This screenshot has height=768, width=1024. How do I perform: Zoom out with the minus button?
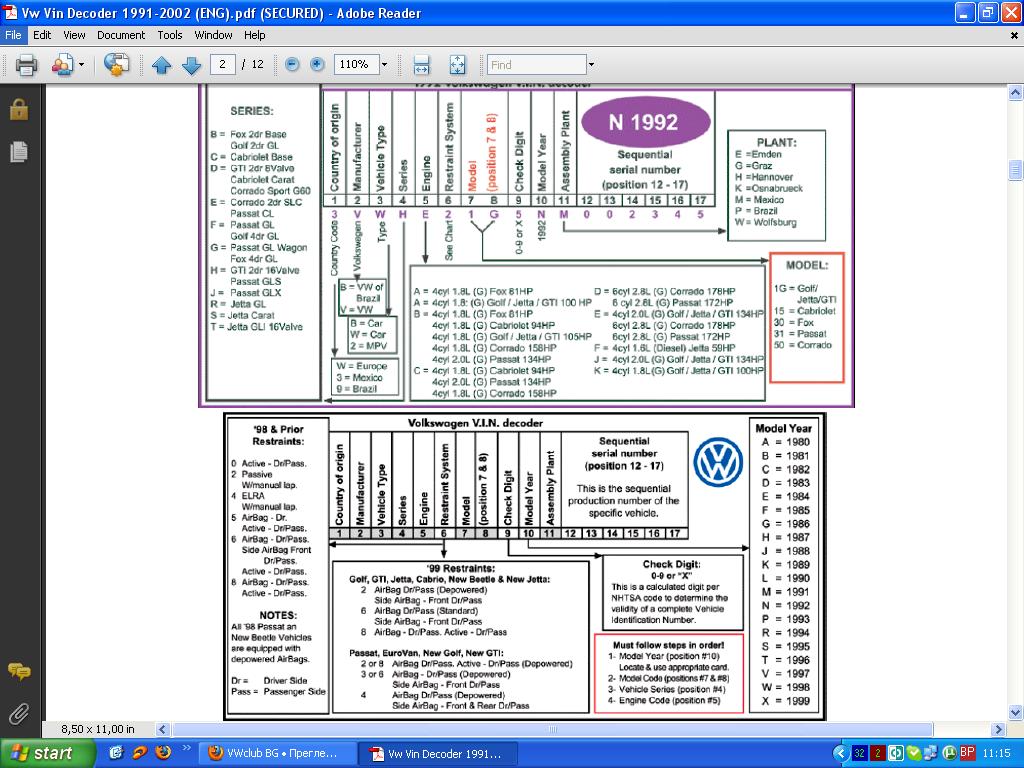point(292,65)
